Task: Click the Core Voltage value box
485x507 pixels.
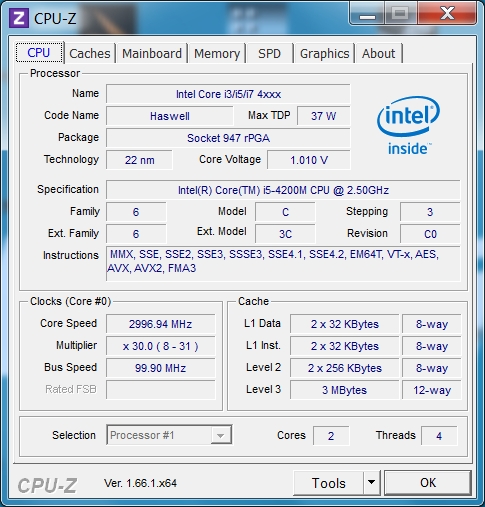Action: (x=309, y=160)
